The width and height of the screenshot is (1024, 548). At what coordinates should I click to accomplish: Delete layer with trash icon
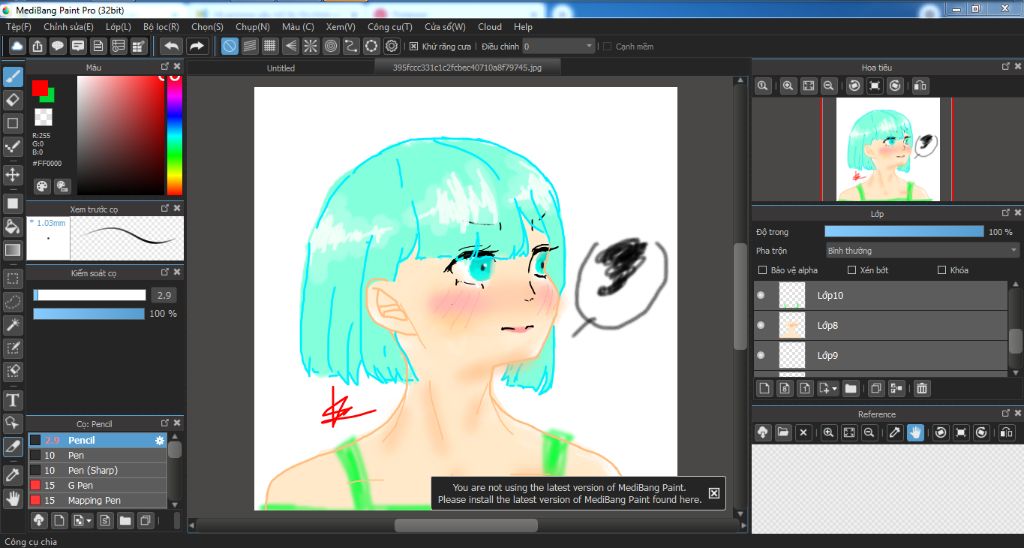click(x=921, y=389)
